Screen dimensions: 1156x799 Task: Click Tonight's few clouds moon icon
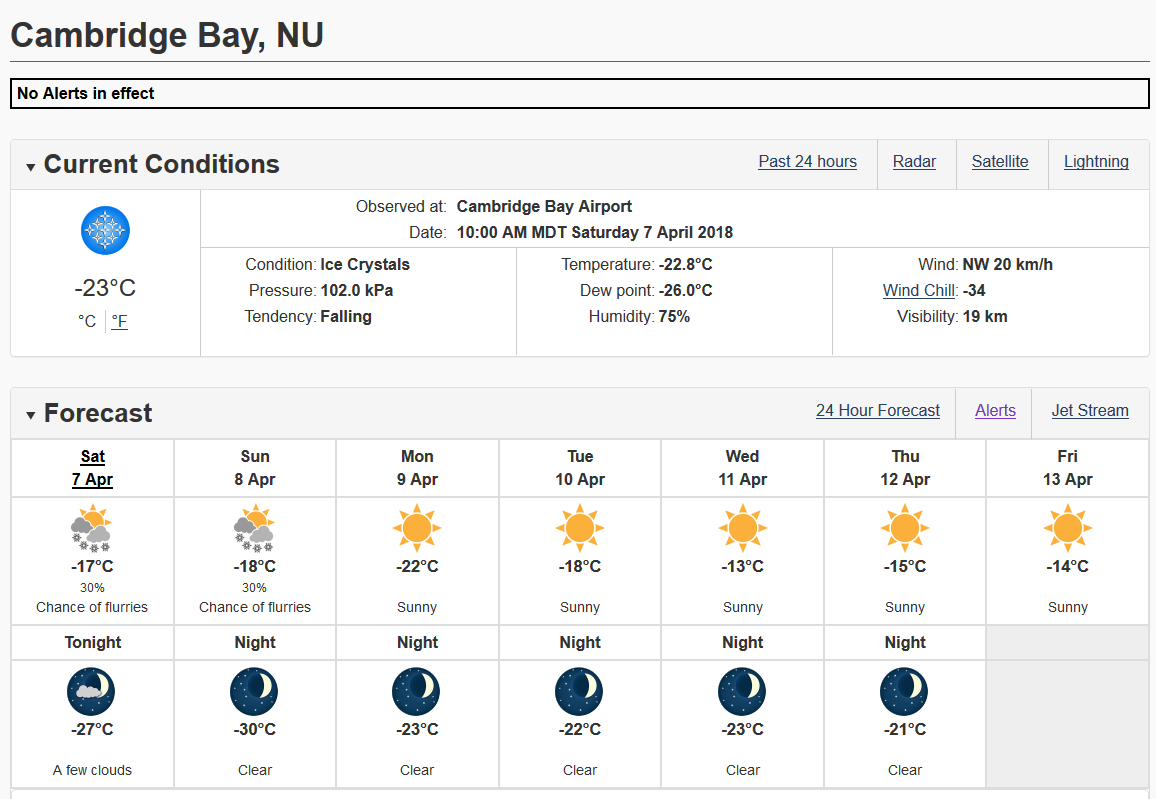pos(91,691)
